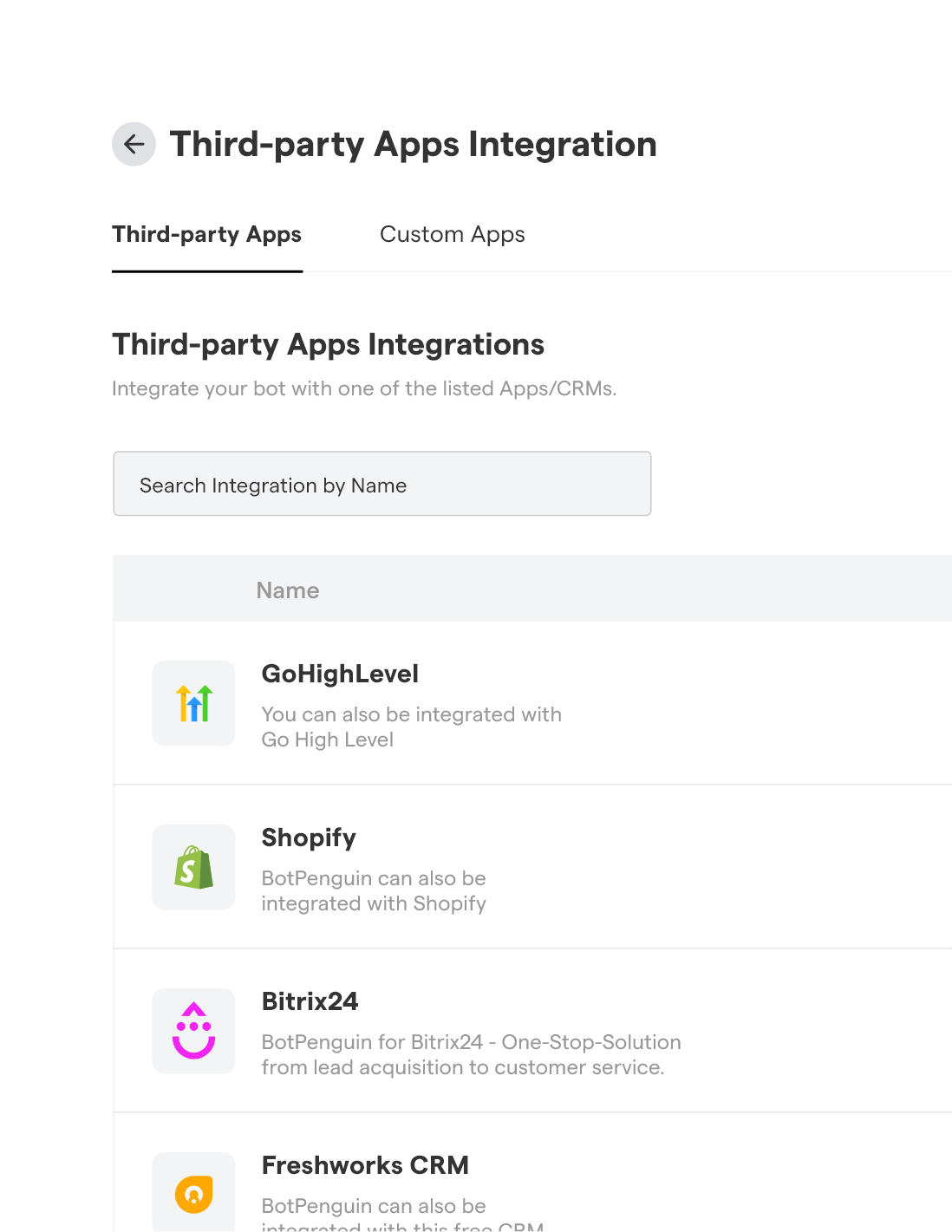Click the 'BotPenguin for Bitrix24 - One-Stop-Solution' description
This screenshot has height=1232, width=952.
pos(472,1054)
